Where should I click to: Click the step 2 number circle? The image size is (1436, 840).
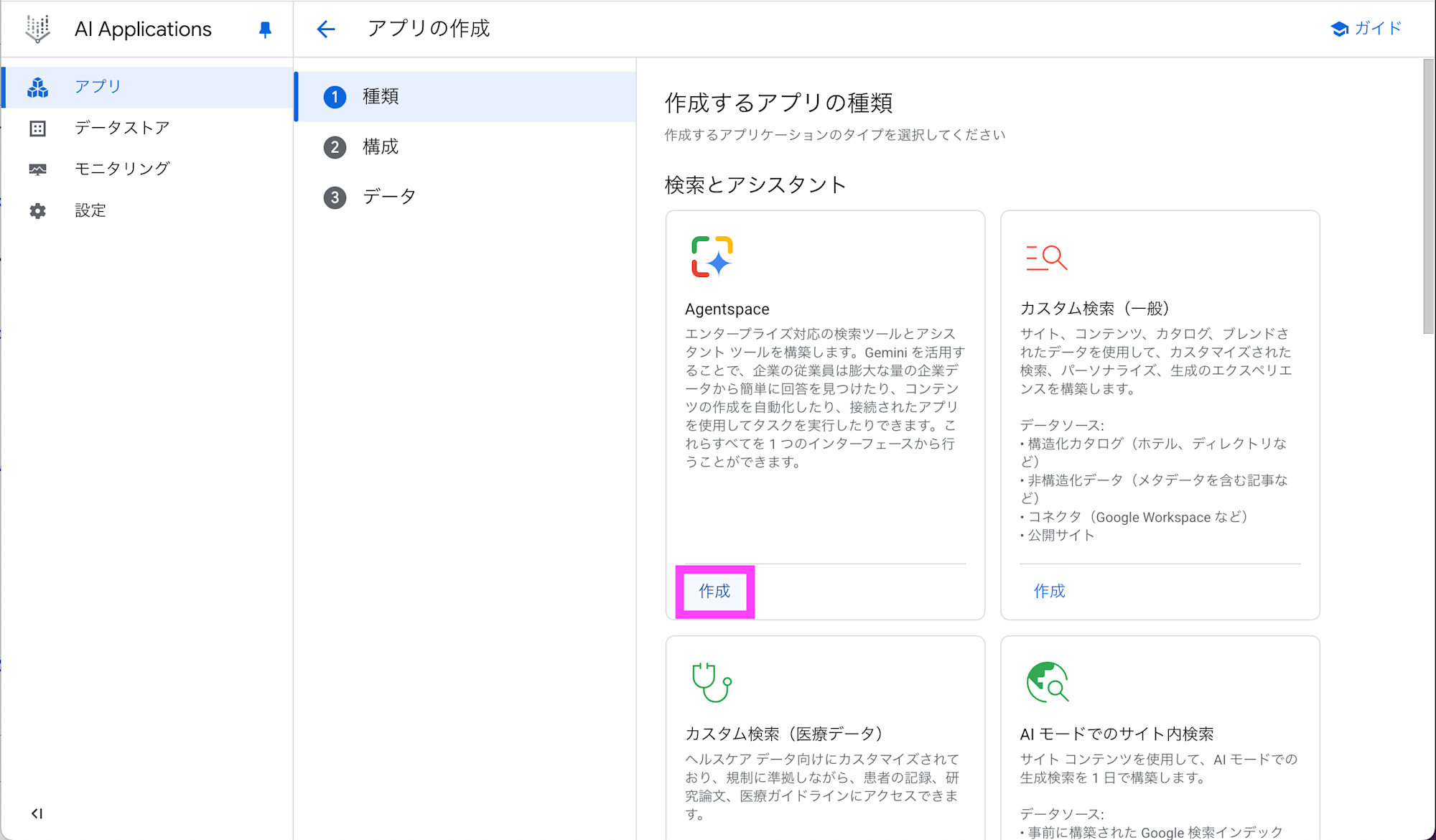[x=335, y=147]
